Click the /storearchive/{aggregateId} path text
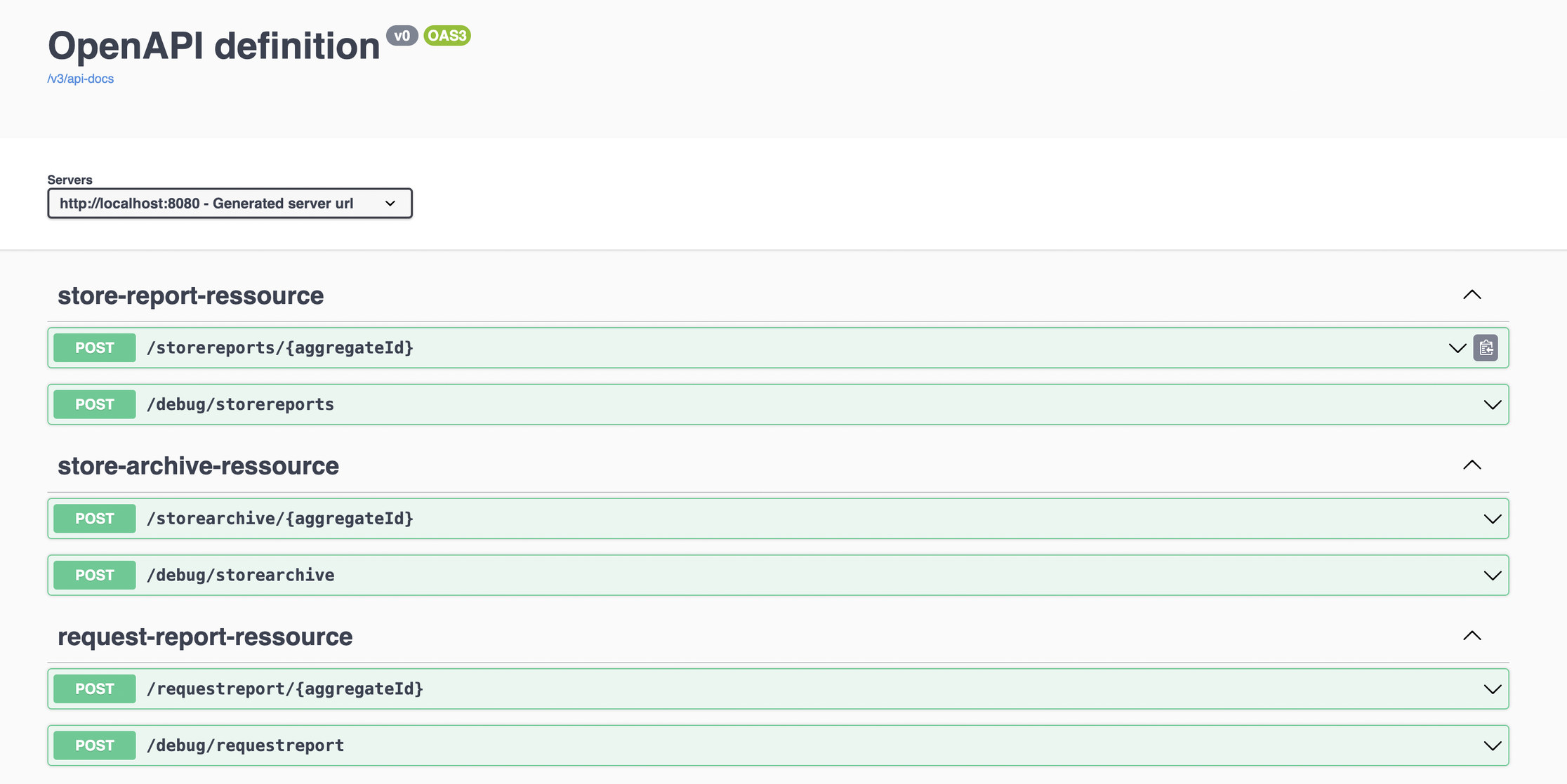The height and width of the screenshot is (784, 1567). (x=279, y=519)
